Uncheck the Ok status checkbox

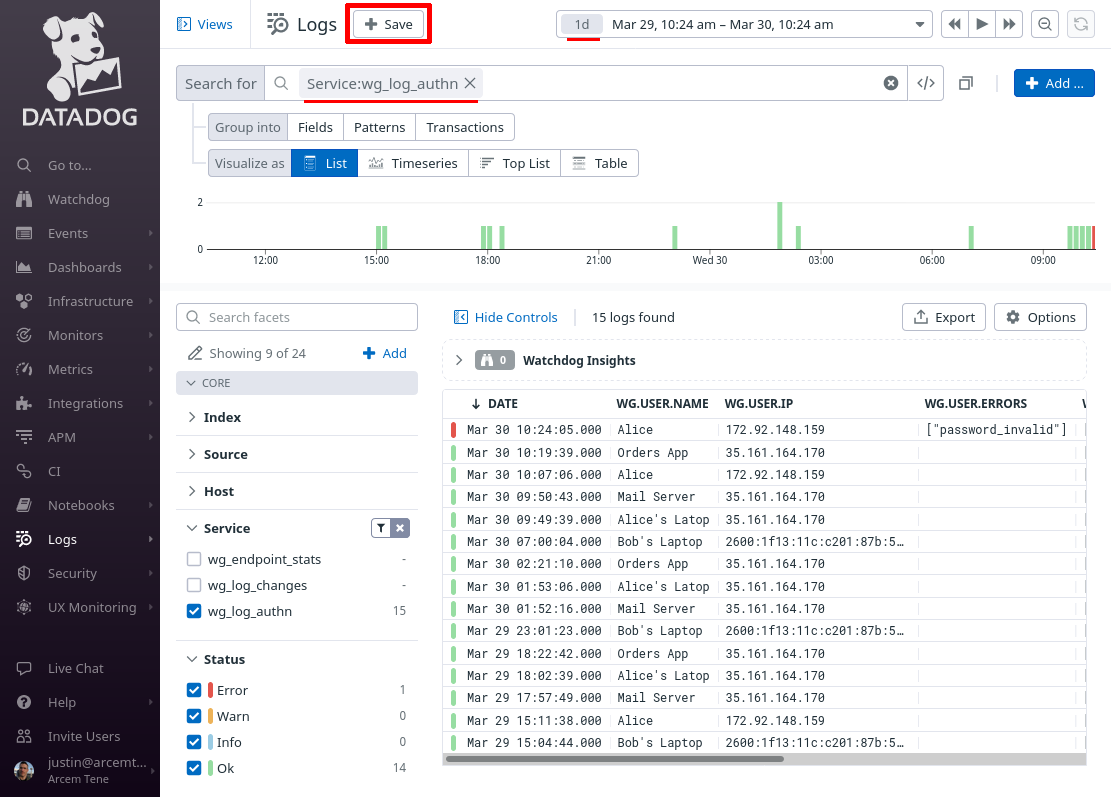click(x=194, y=768)
